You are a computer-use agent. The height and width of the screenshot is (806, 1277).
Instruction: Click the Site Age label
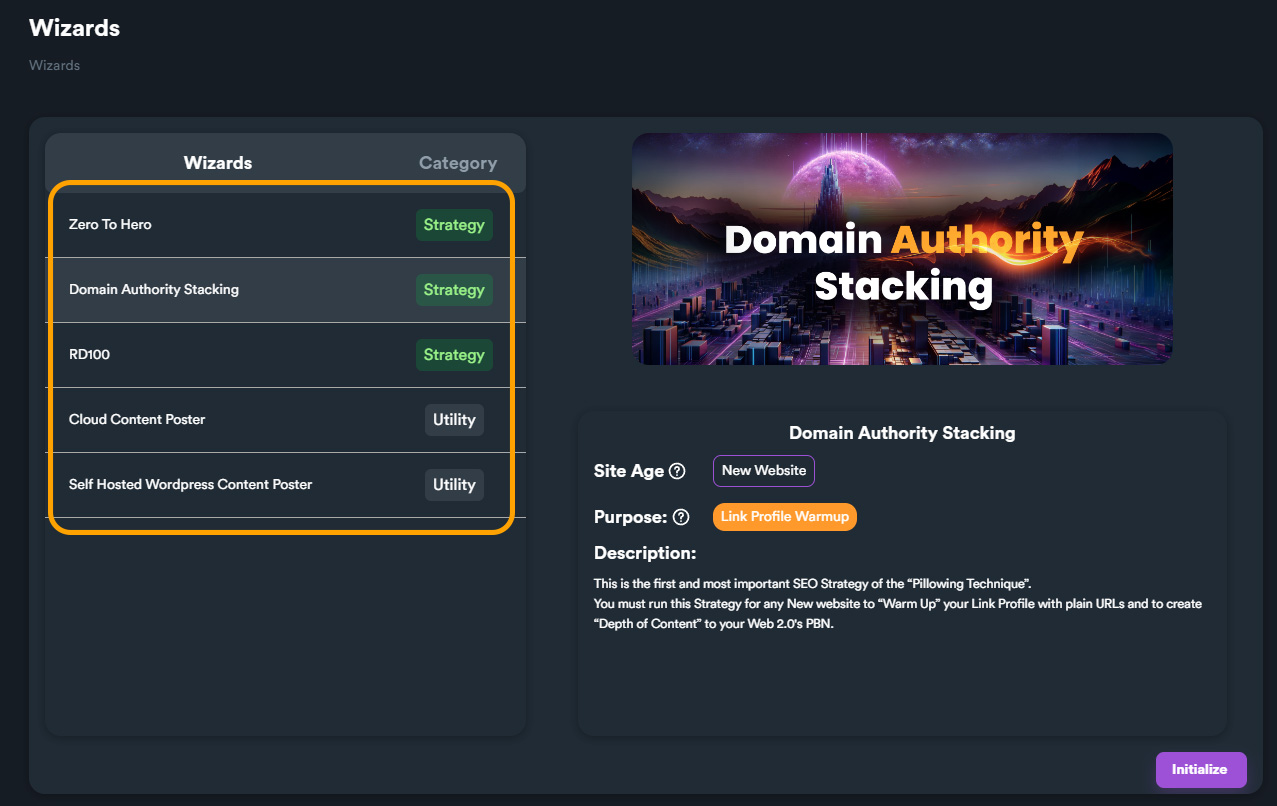pyautogui.click(x=629, y=471)
